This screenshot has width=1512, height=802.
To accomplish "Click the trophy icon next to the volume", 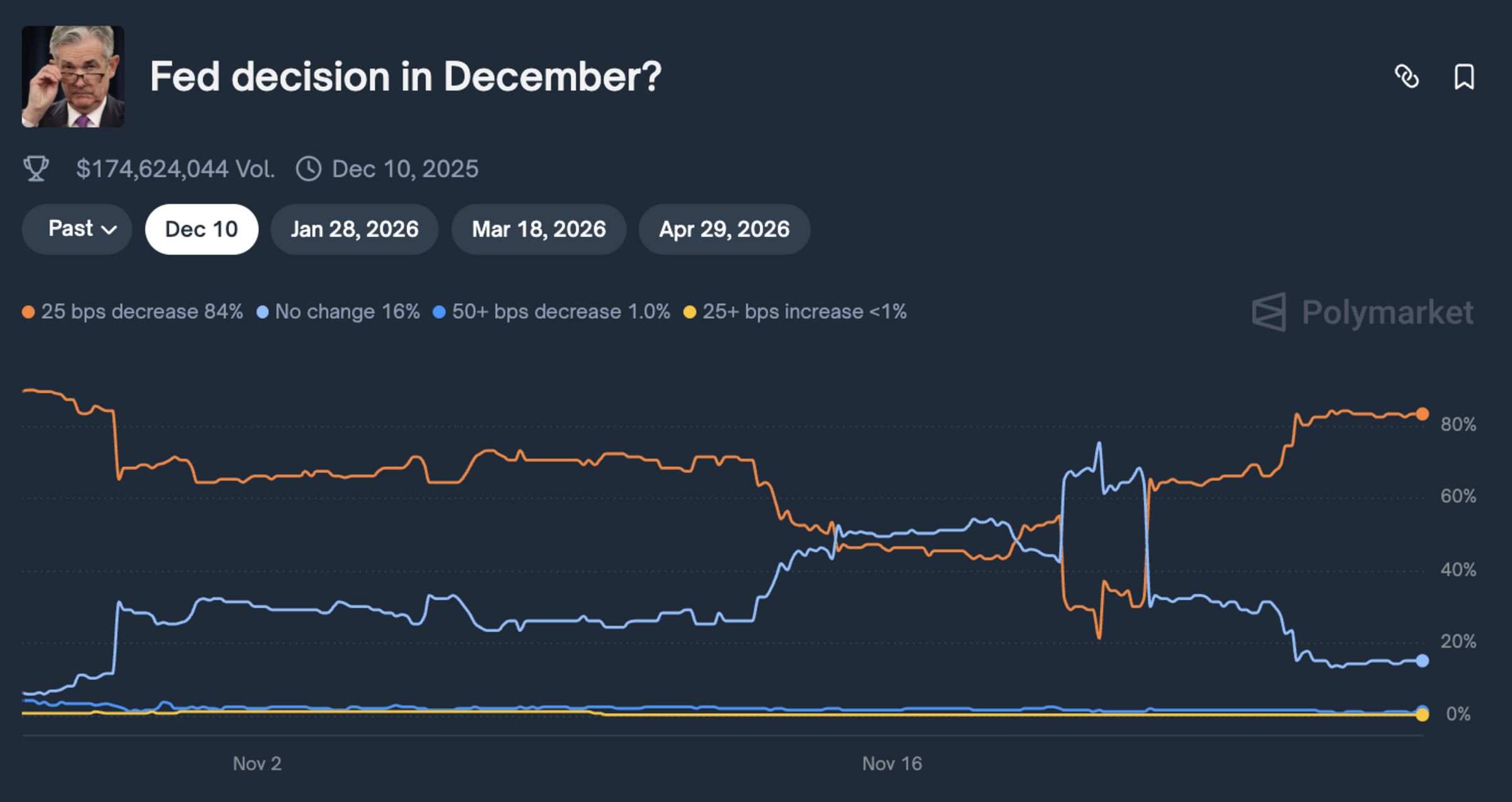I will (x=38, y=168).
